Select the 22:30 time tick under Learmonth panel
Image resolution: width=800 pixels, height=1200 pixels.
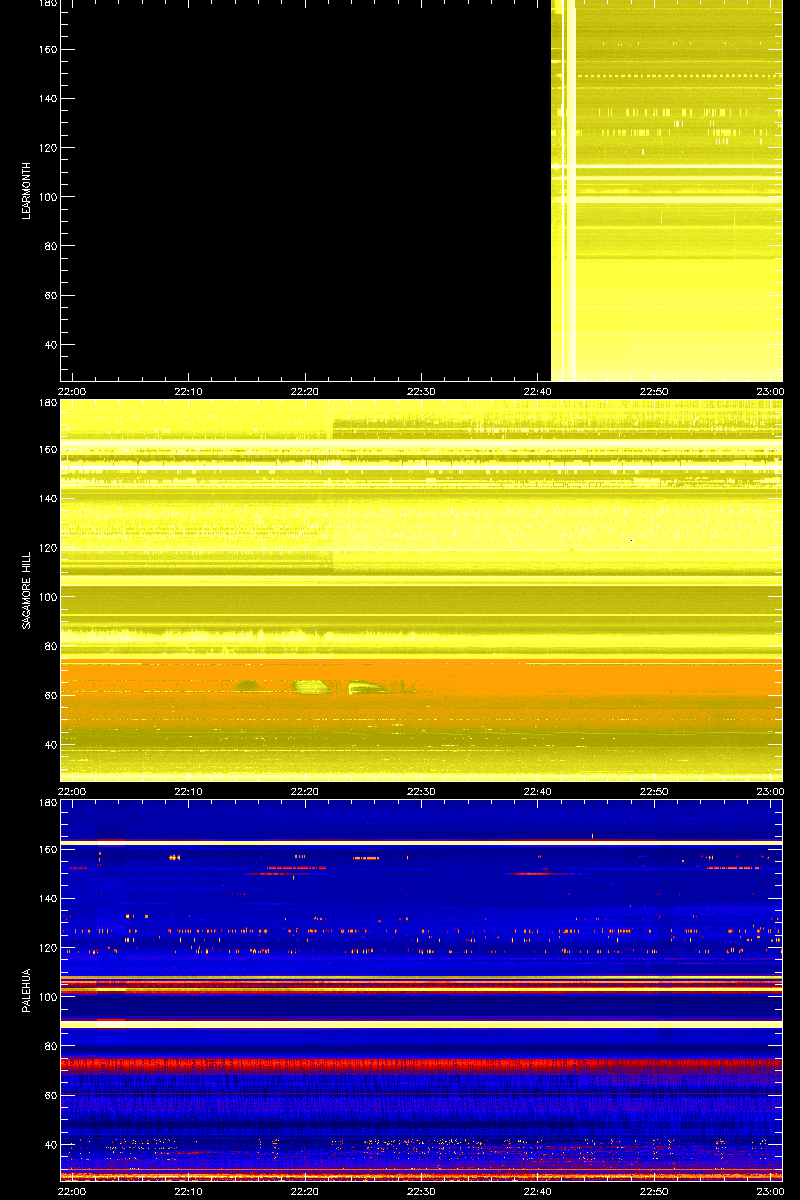(421, 391)
